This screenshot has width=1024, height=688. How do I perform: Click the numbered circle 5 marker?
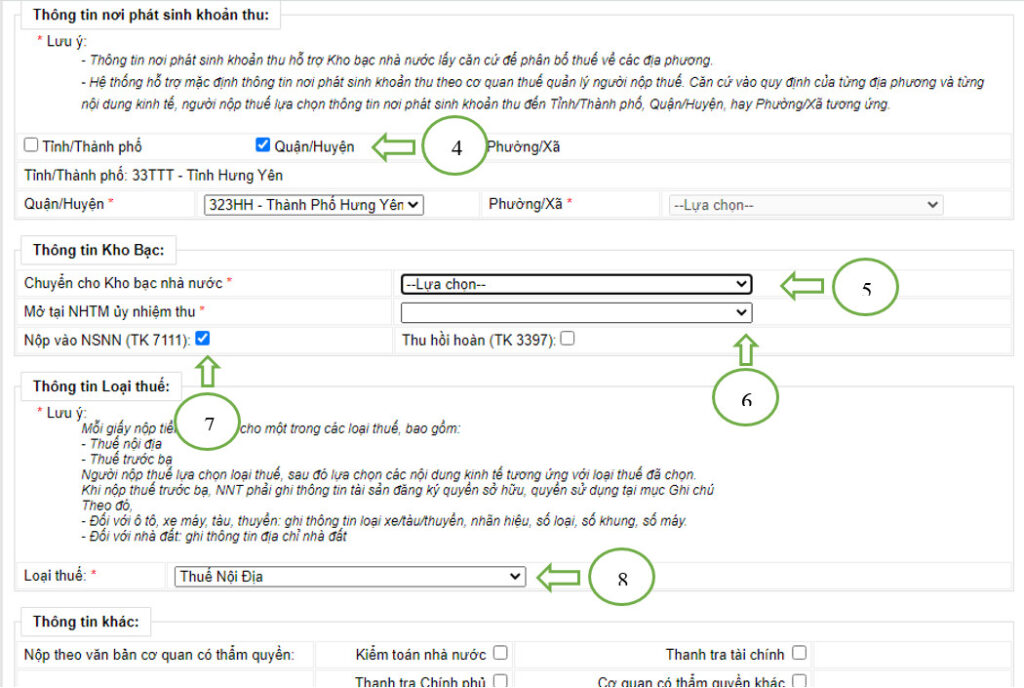pyautogui.click(x=866, y=287)
